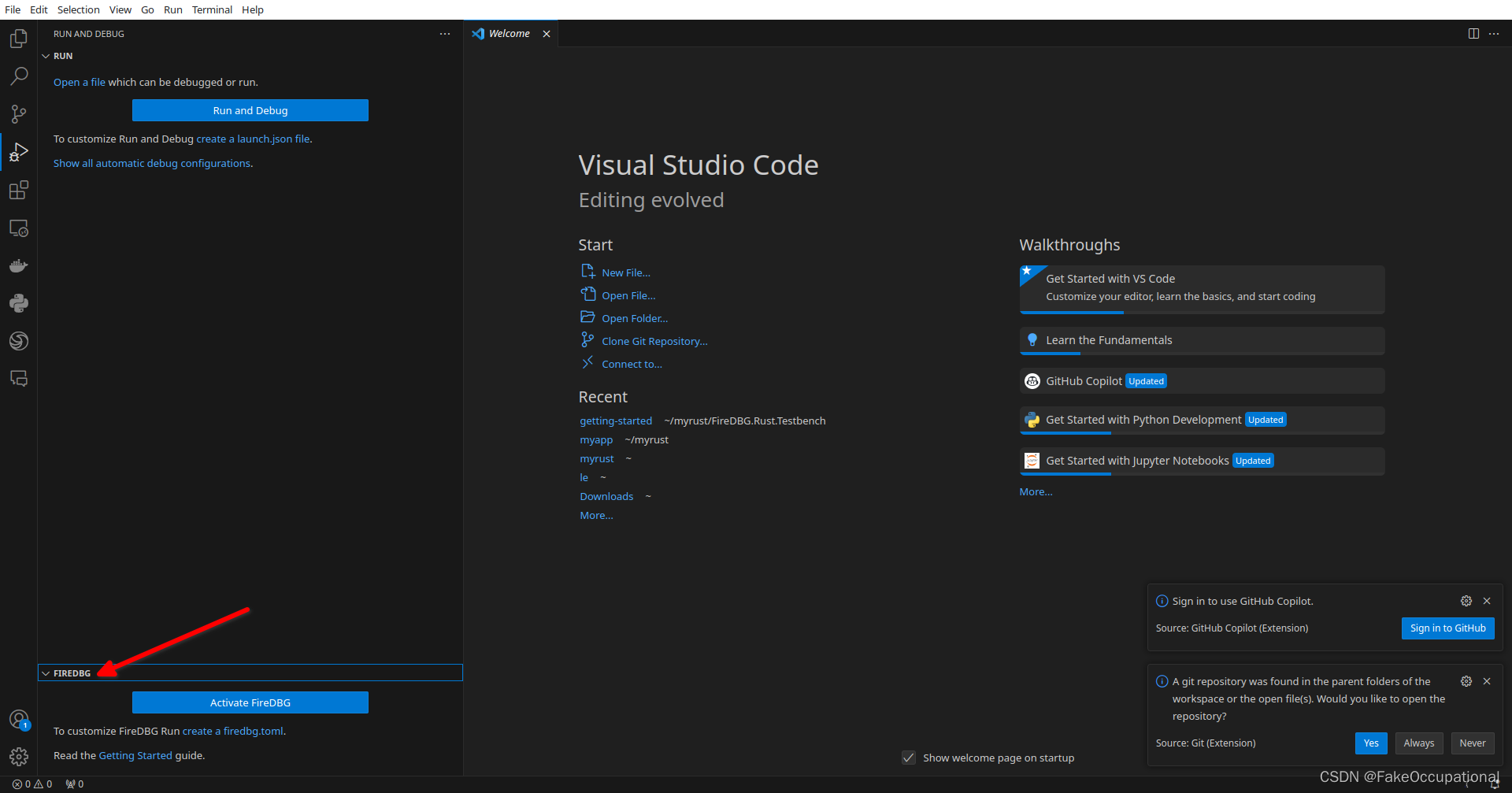Screen dimensions: 1512x793
Task: Click Open File... under Start
Action: coord(628,295)
